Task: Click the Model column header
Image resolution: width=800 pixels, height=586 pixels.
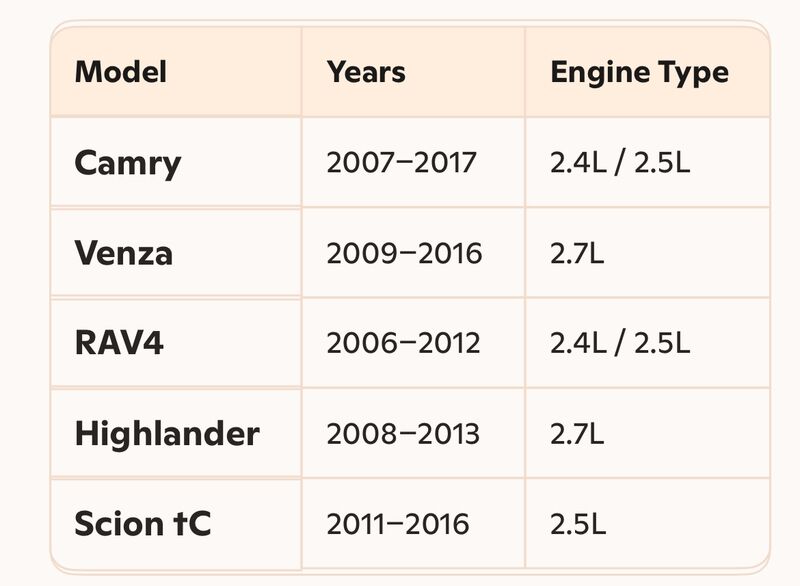Action: click(120, 72)
